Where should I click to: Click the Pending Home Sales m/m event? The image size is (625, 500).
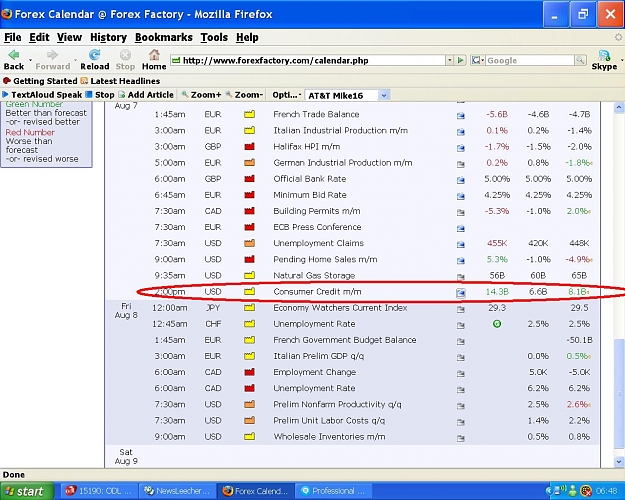(325, 259)
